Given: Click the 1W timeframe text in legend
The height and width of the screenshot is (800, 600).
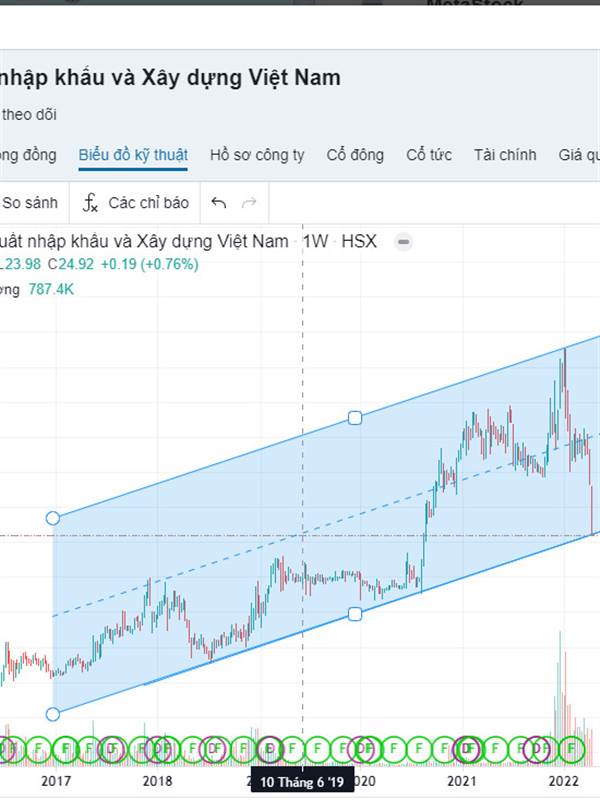Looking at the screenshot, I should 315,241.
